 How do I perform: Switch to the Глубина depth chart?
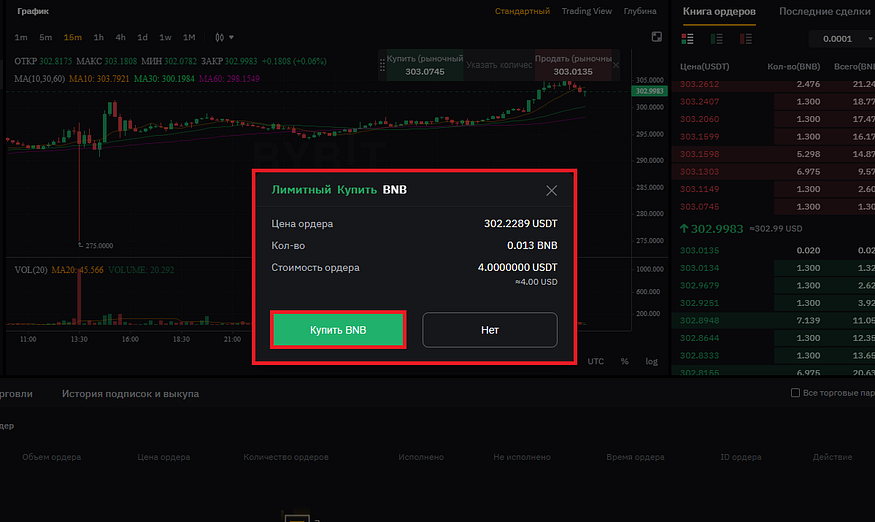[640, 11]
